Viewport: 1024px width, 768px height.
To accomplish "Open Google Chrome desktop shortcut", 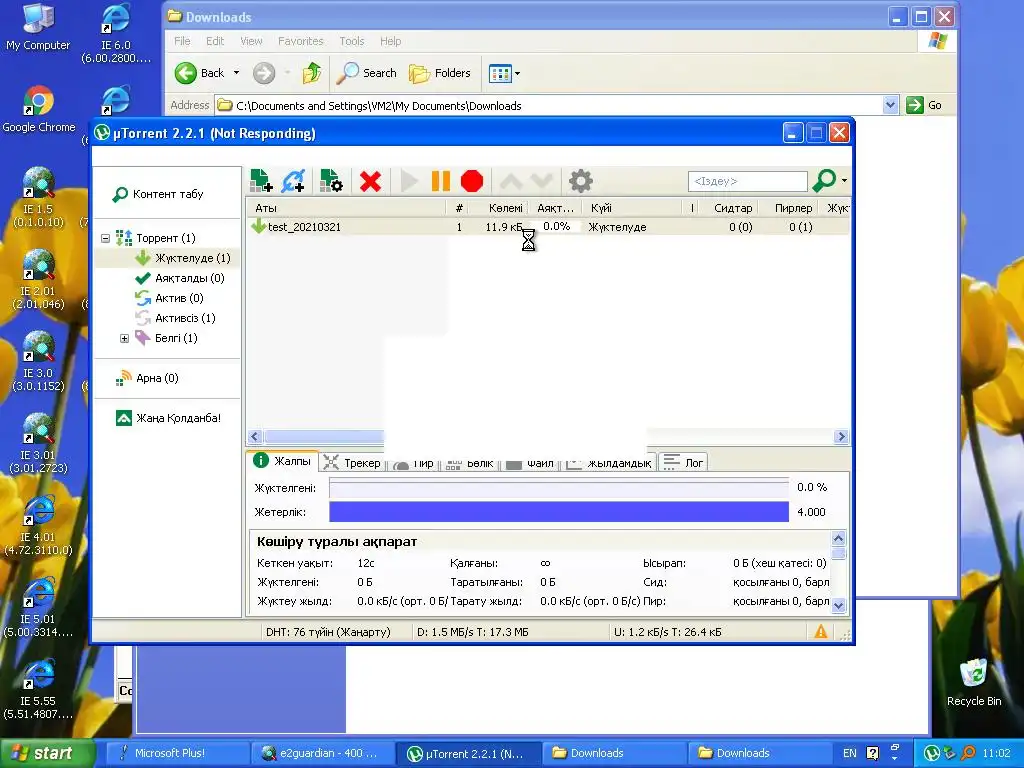I will [x=39, y=110].
